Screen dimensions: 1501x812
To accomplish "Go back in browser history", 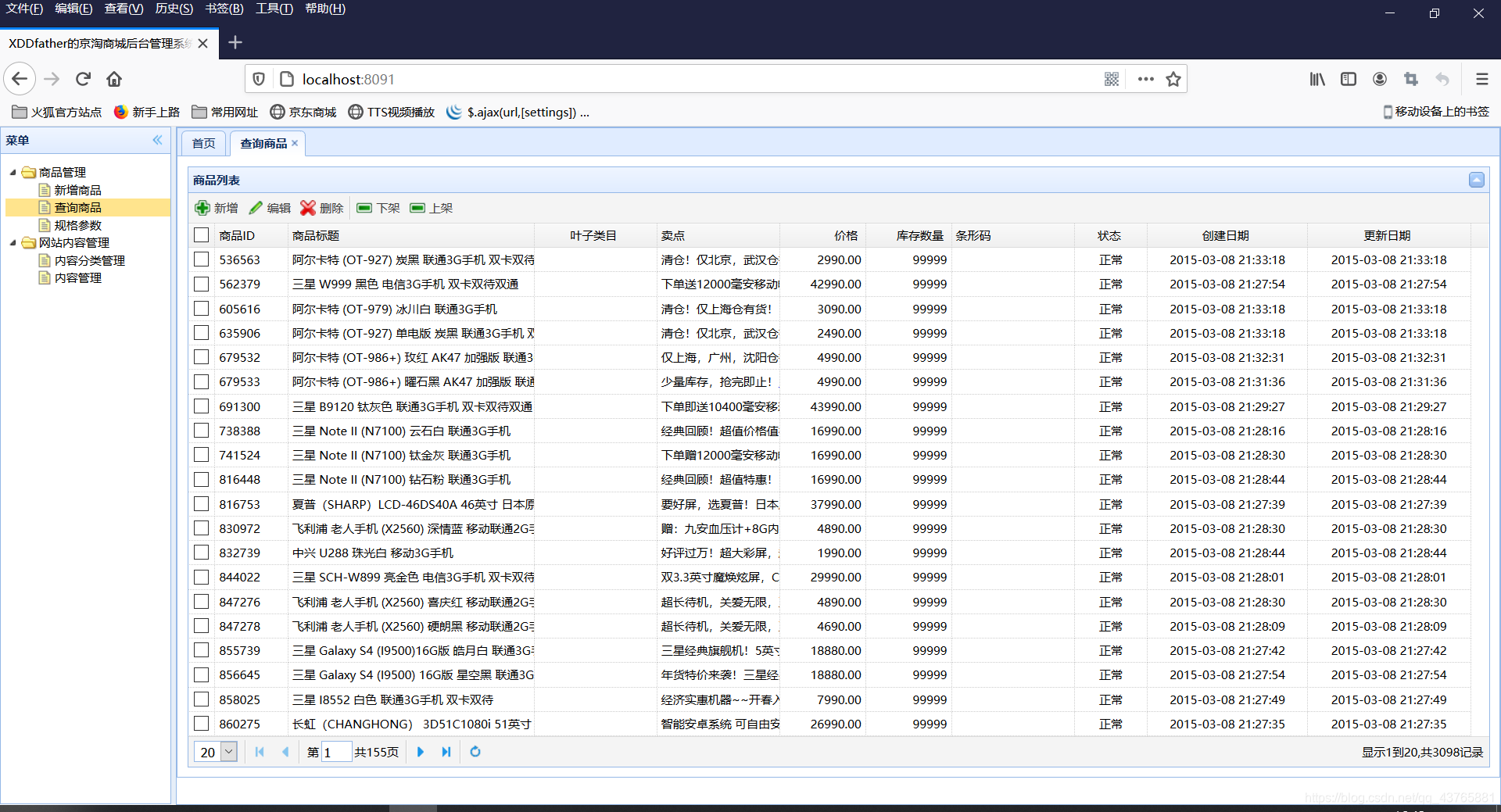I will [x=20, y=79].
